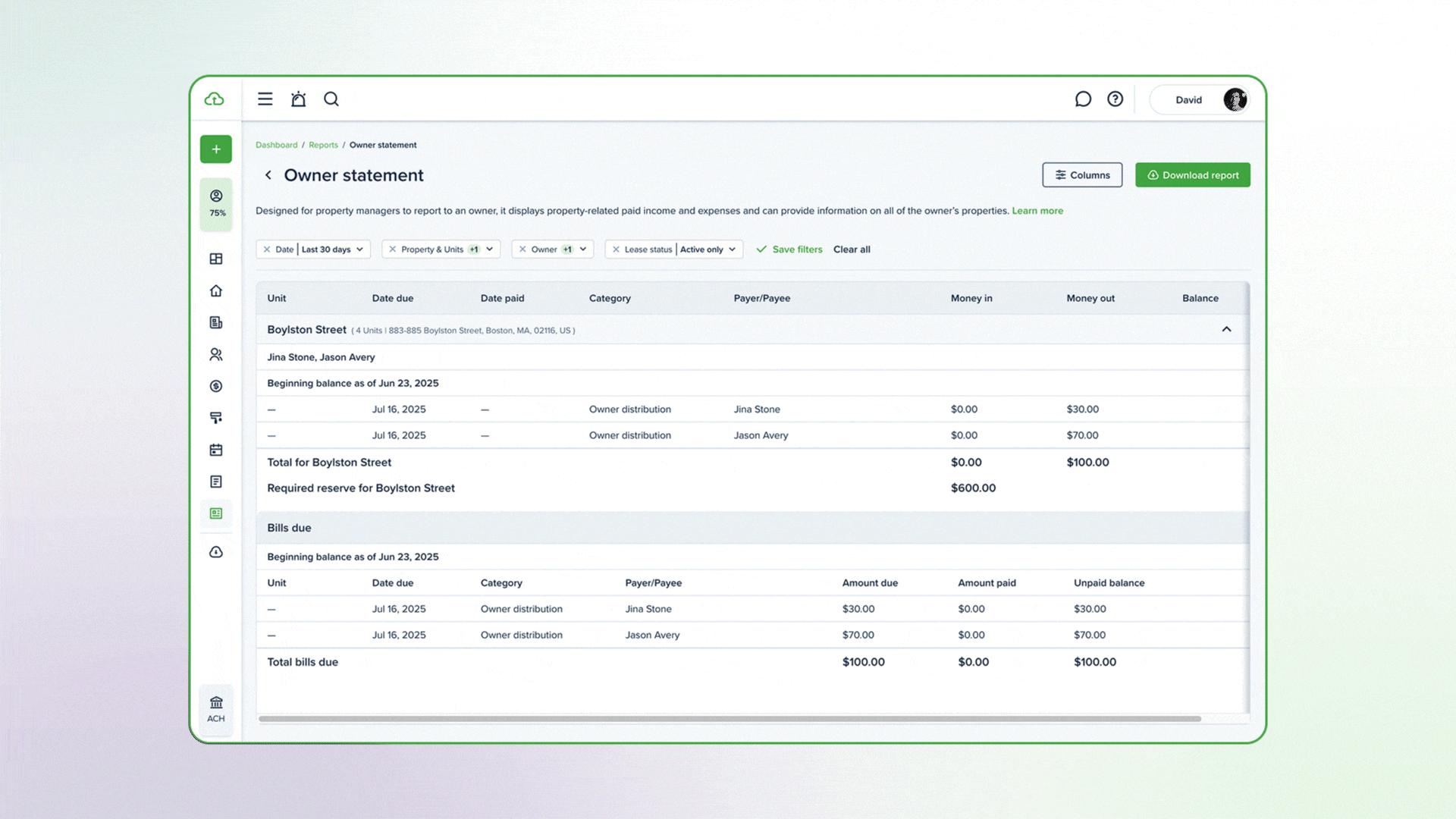1456x819 pixels.
Task: Open the Last 30 days dropdown
Action: 333,249
